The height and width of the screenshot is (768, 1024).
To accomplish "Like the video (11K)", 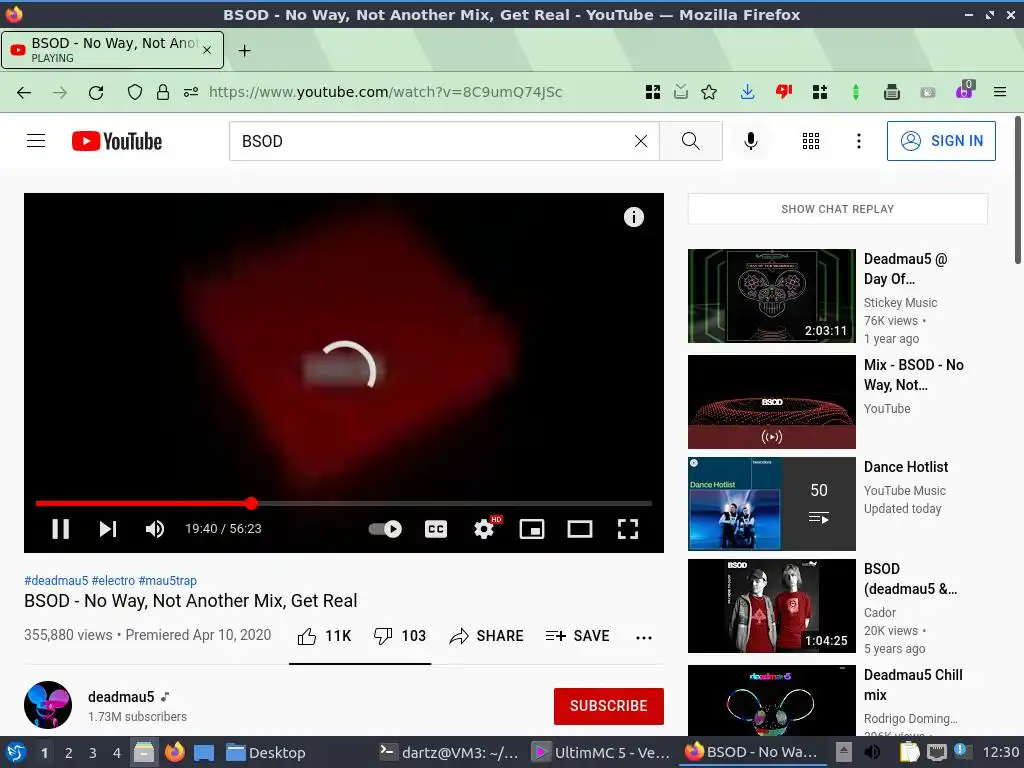I will tap(325, 636).
